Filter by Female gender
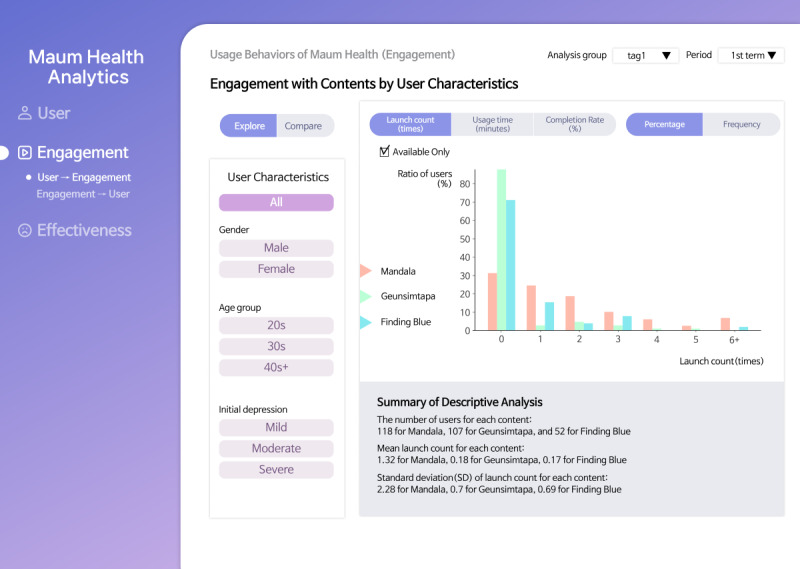This screenshot has width=800, height=569. (276, 269)
